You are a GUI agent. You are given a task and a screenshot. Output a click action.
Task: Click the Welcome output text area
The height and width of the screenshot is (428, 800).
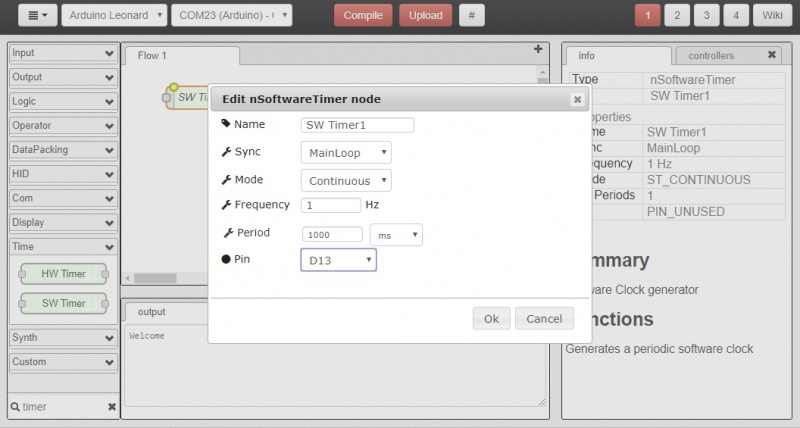pos(335,366)
